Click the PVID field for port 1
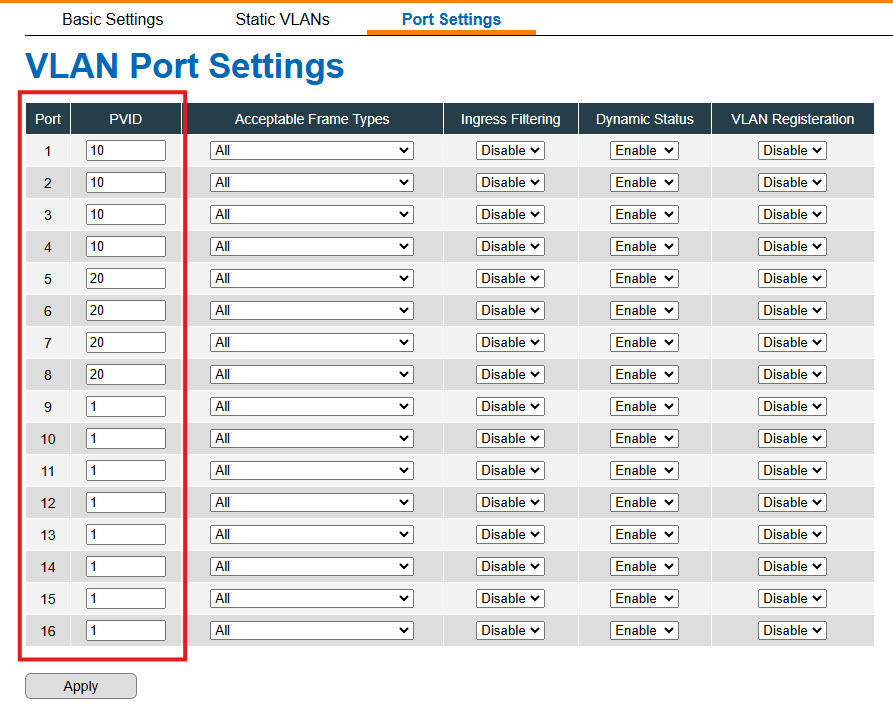Viewport: 893px width, 704px height. [126, 150]
